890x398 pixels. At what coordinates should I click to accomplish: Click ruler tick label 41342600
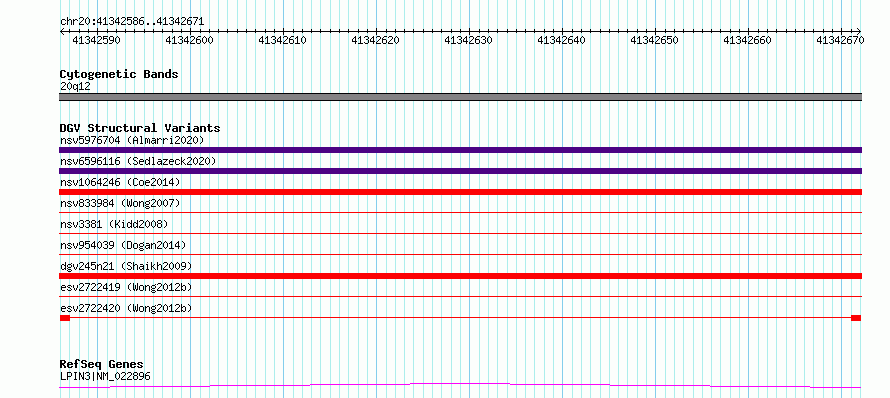tap(189, 40)
